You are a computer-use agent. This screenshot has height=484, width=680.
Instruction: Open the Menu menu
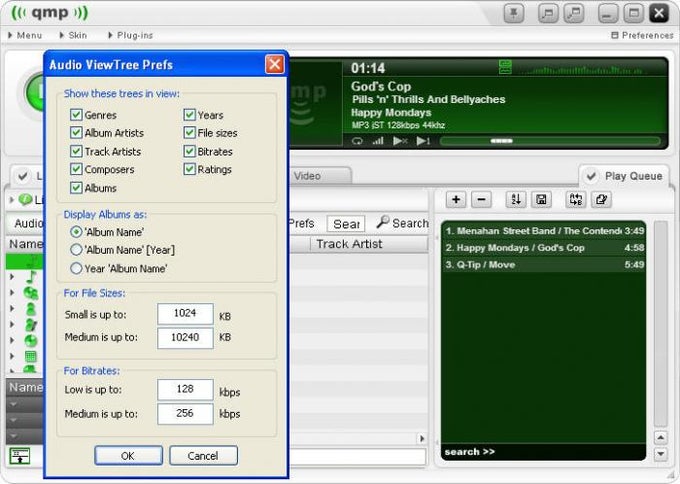[x=25, y=35]
